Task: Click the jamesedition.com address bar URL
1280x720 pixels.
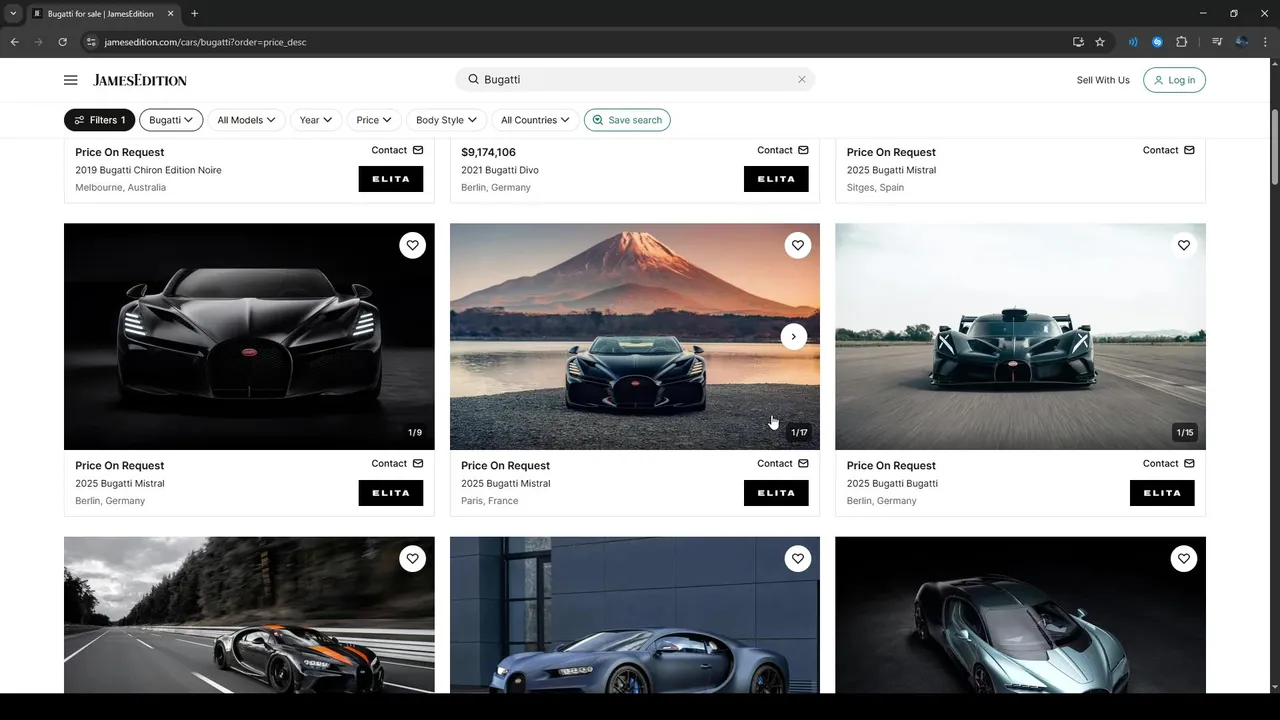Action: point(205,42)
